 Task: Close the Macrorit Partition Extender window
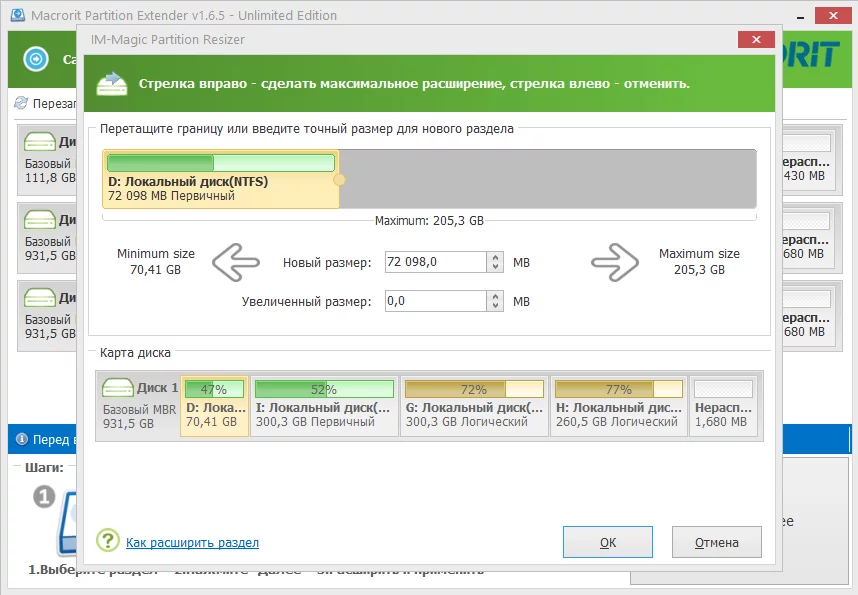(x=833, y=15)
